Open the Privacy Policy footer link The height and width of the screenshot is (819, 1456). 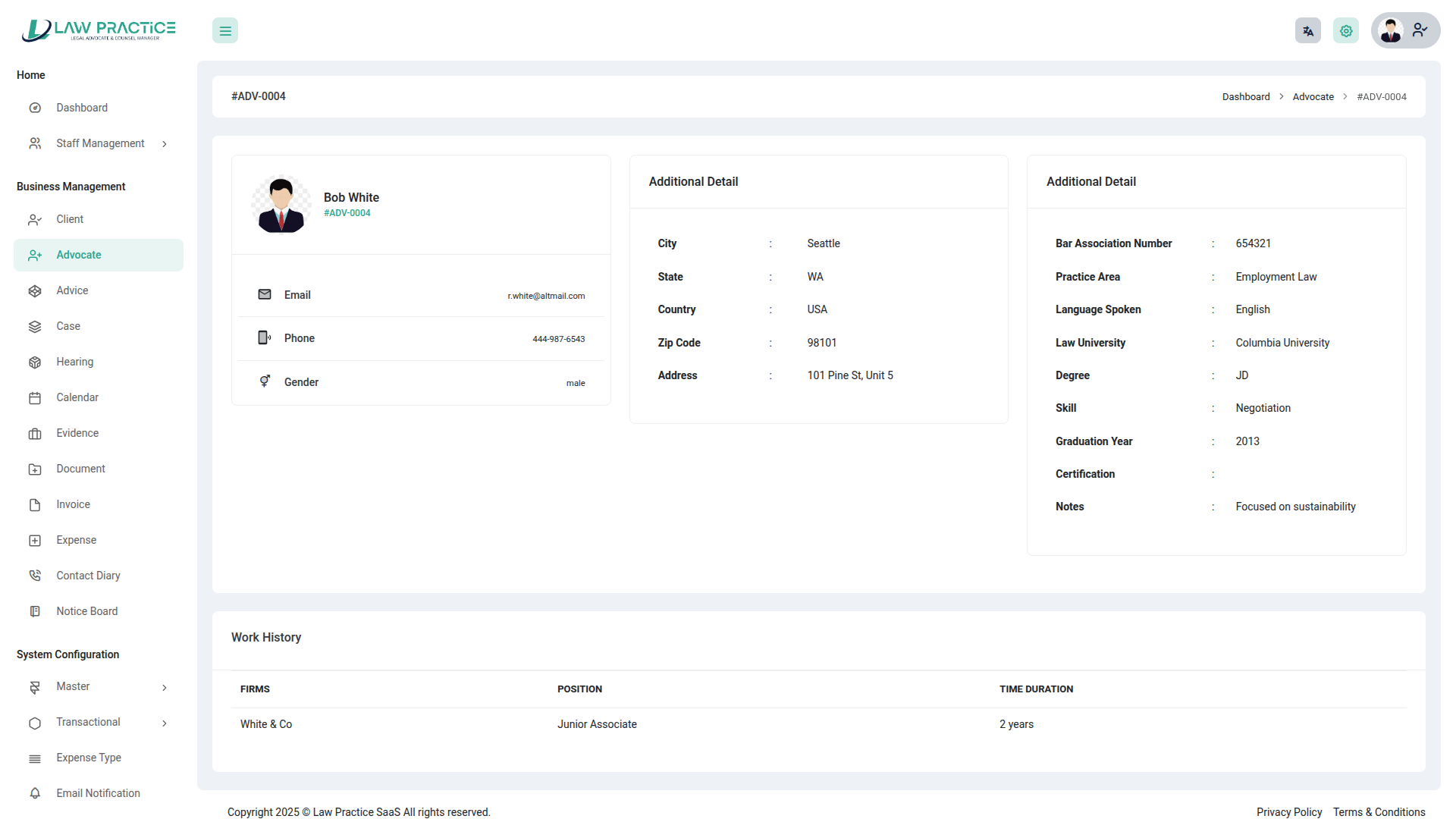click(x=1288, y=812)
